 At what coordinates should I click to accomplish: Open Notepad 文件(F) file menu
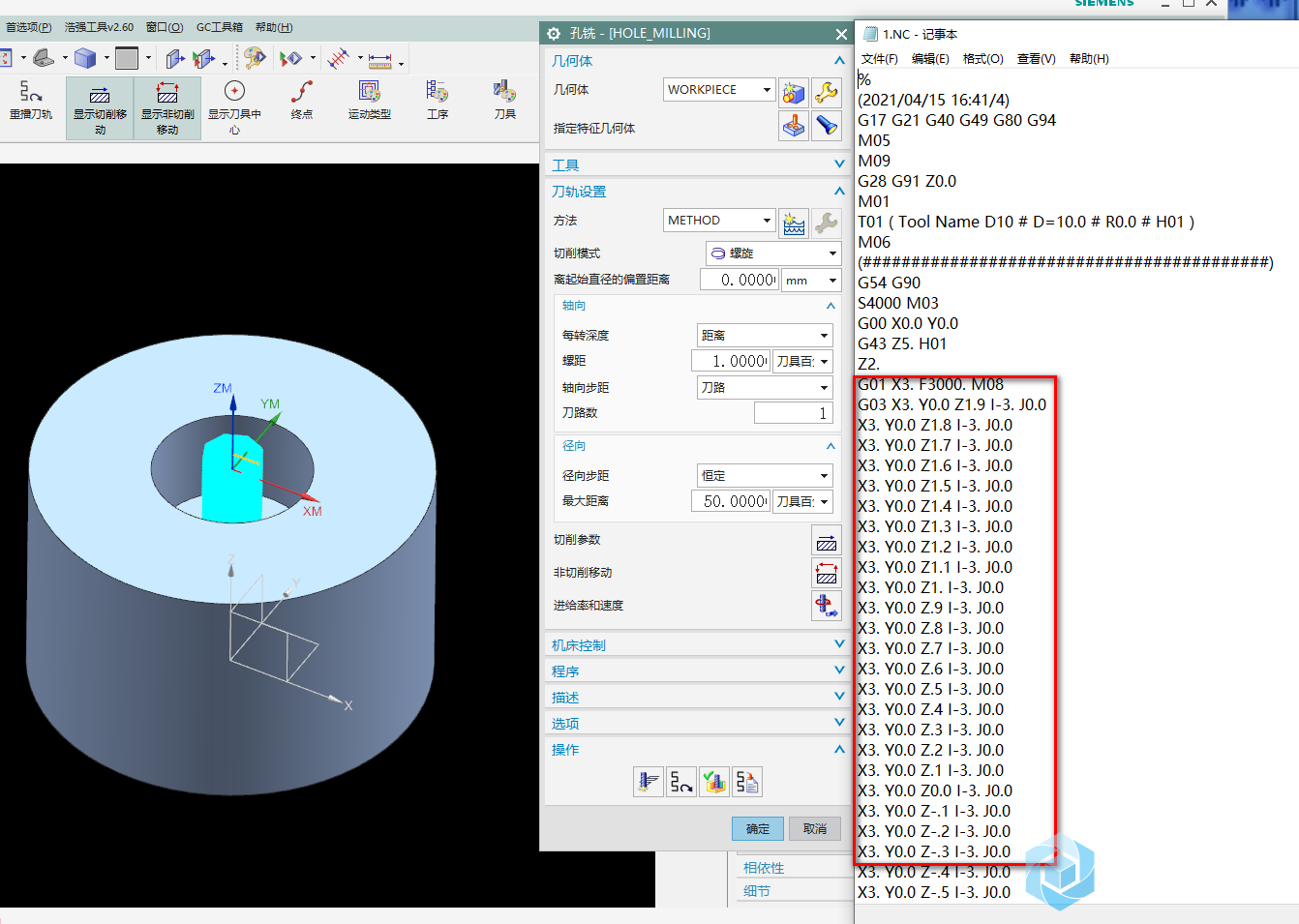click(x=880, y=59)
